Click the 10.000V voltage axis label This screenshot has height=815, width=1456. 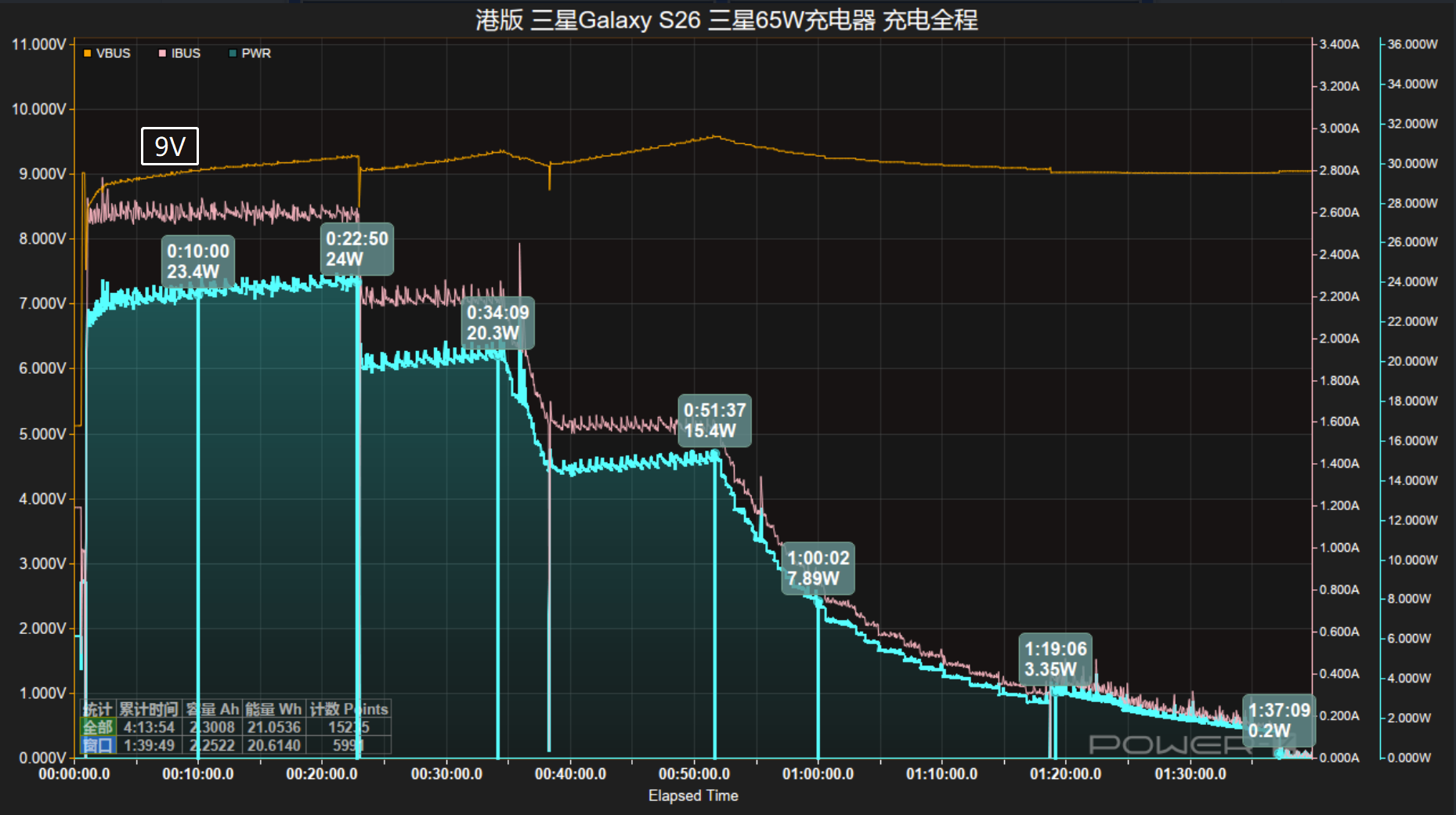tap(39, 109)
